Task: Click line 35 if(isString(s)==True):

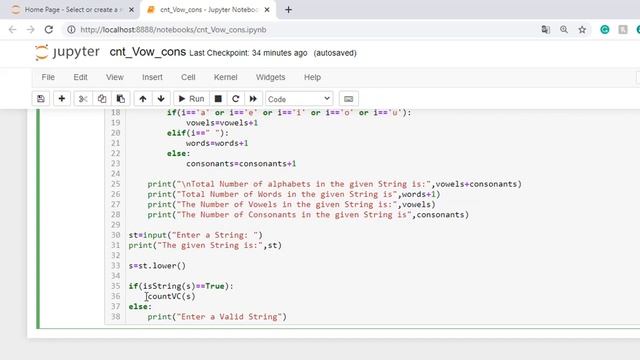Action: click(x=181, y=286)
